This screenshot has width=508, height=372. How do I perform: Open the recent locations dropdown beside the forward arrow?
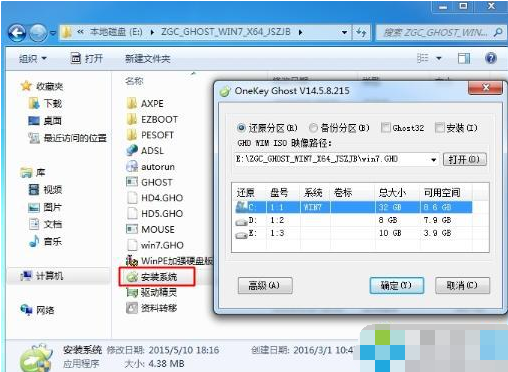tap(53, 33)
